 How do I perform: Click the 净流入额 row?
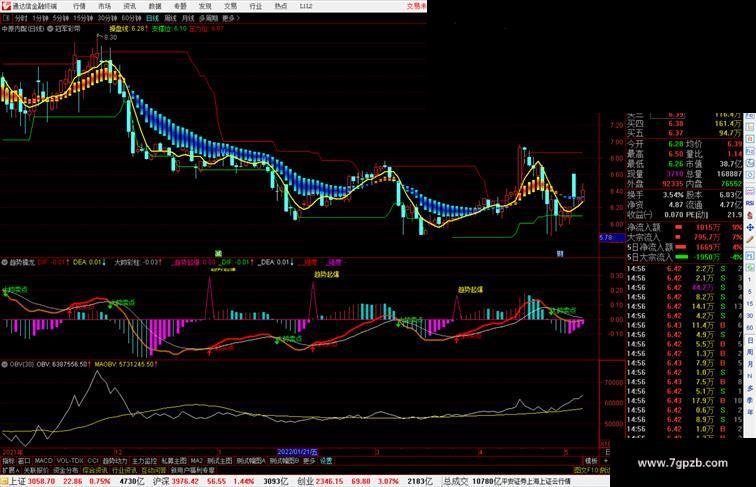[685, 227]
